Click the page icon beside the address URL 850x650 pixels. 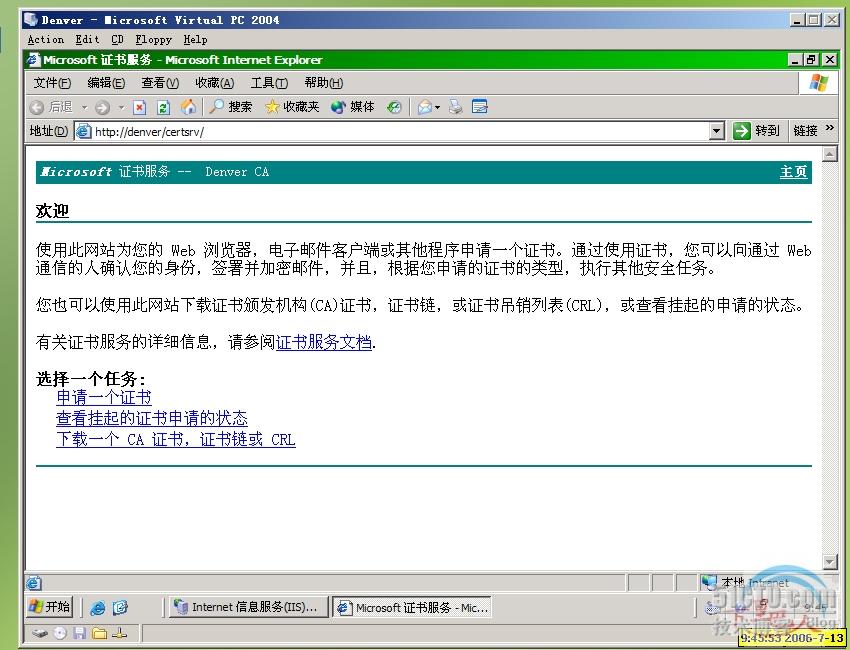coord(83,131)
